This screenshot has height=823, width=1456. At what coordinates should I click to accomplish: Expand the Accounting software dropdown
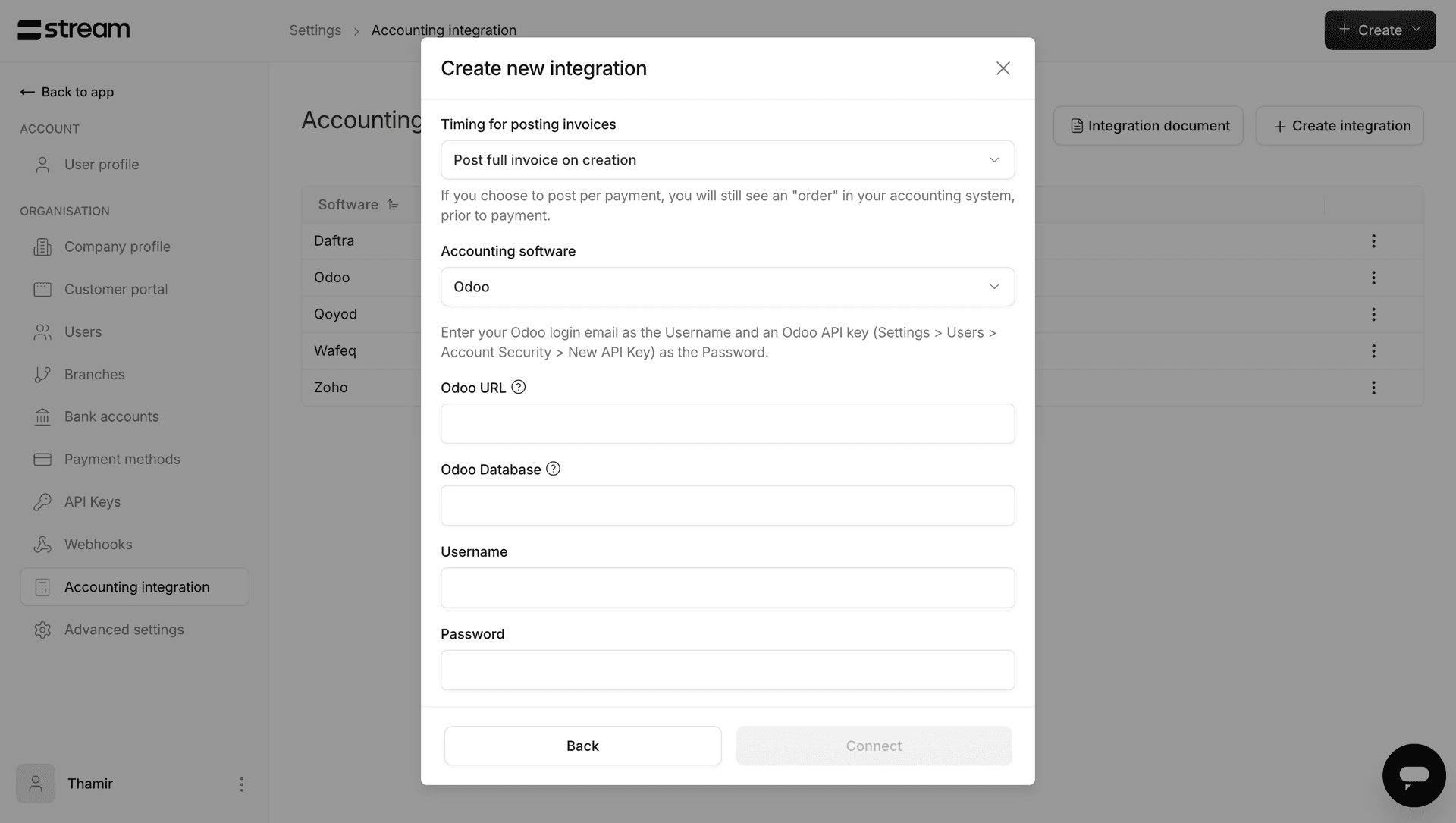point(727,287)
